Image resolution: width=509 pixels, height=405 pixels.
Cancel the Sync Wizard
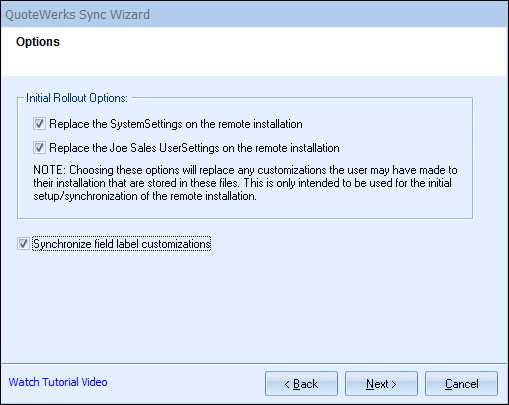pos(461,384)
